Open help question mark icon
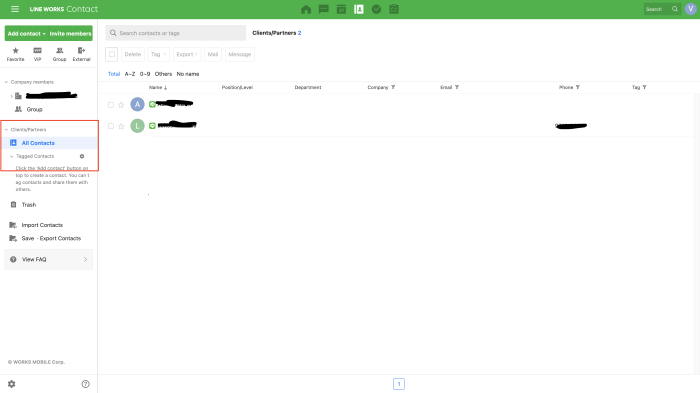 [85, 384]
